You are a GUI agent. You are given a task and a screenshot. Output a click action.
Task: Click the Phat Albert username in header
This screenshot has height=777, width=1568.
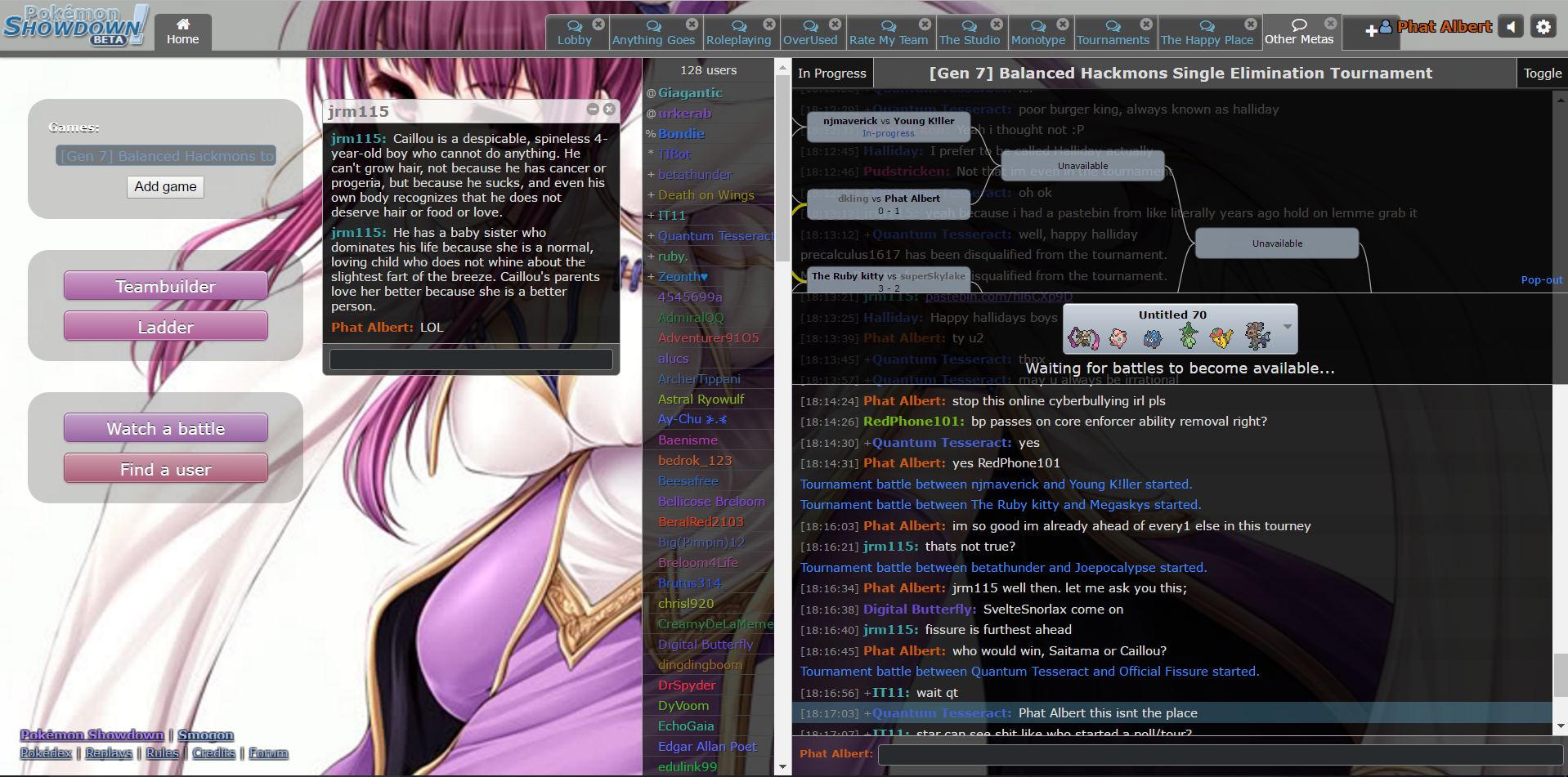coord(1445,27)
